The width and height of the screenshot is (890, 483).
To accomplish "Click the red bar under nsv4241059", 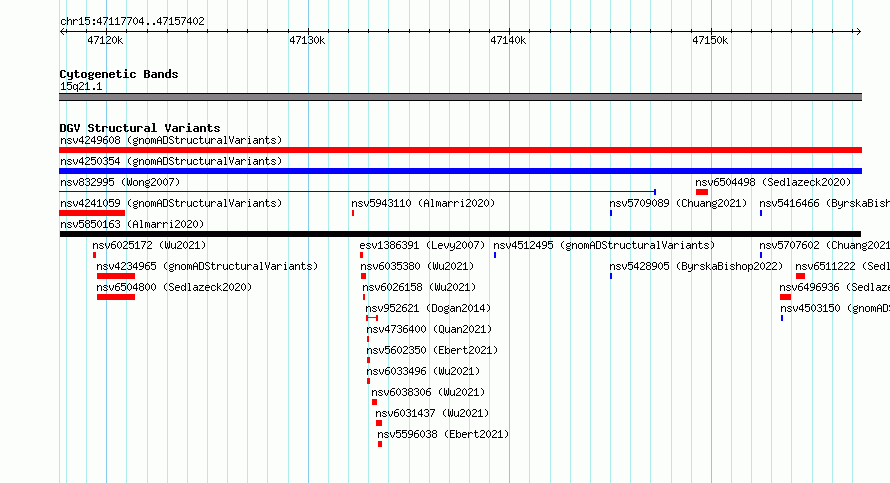I will 92,213.
